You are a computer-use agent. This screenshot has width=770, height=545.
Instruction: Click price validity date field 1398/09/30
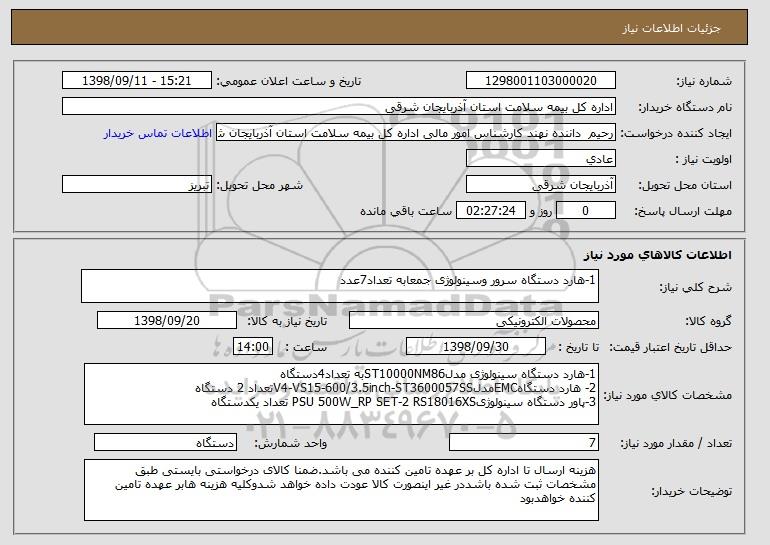[x=476, y=347]
